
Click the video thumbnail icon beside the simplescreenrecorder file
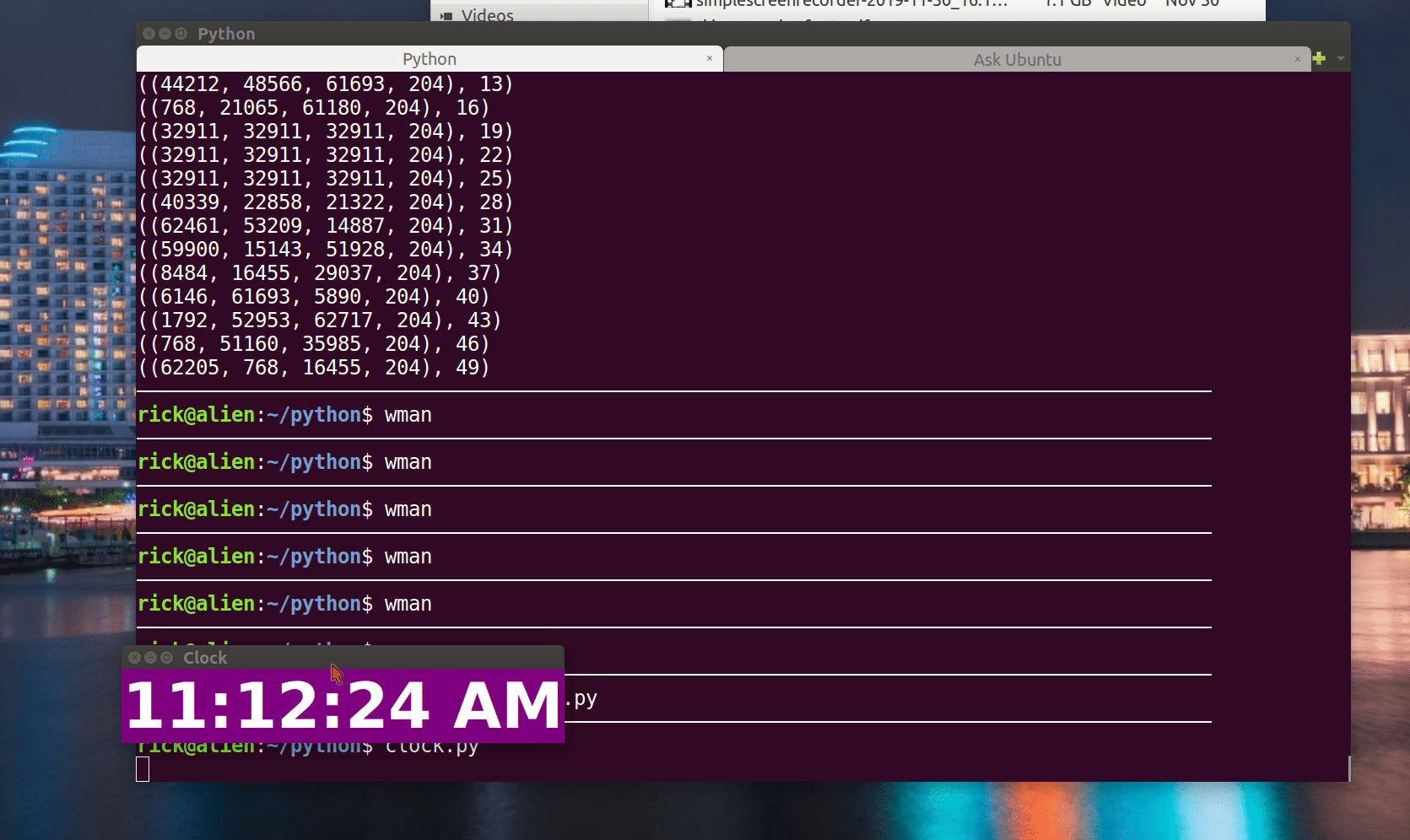click(x=678, y=5)
